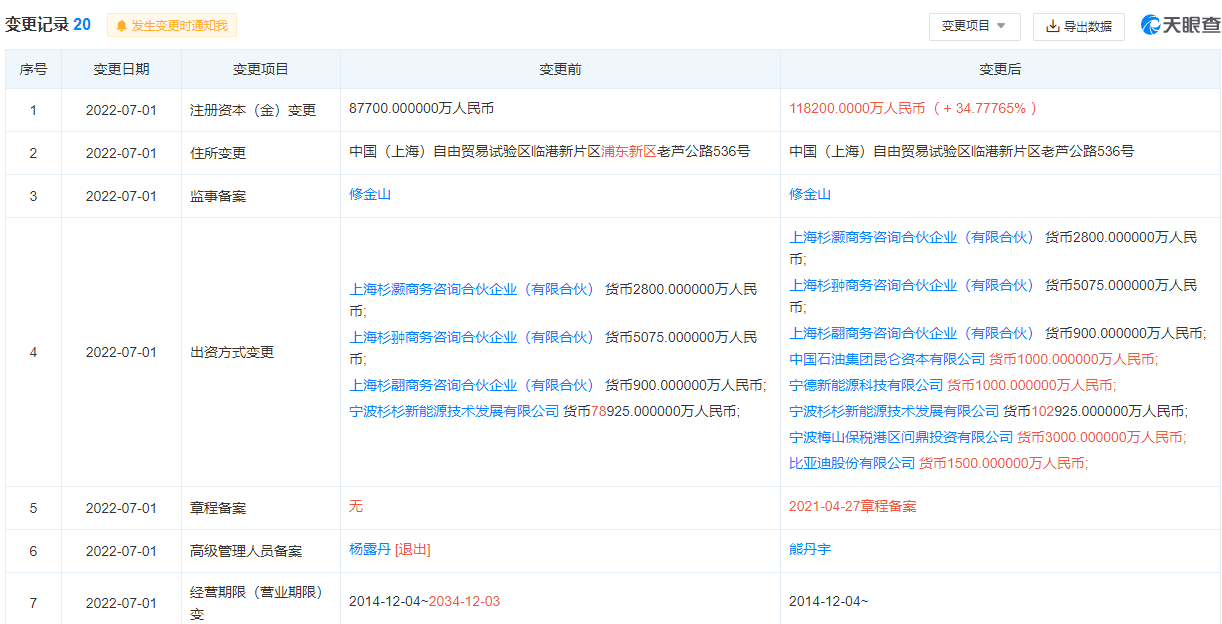Click the 发生变更时通知我 button

[x=172, y=26]
